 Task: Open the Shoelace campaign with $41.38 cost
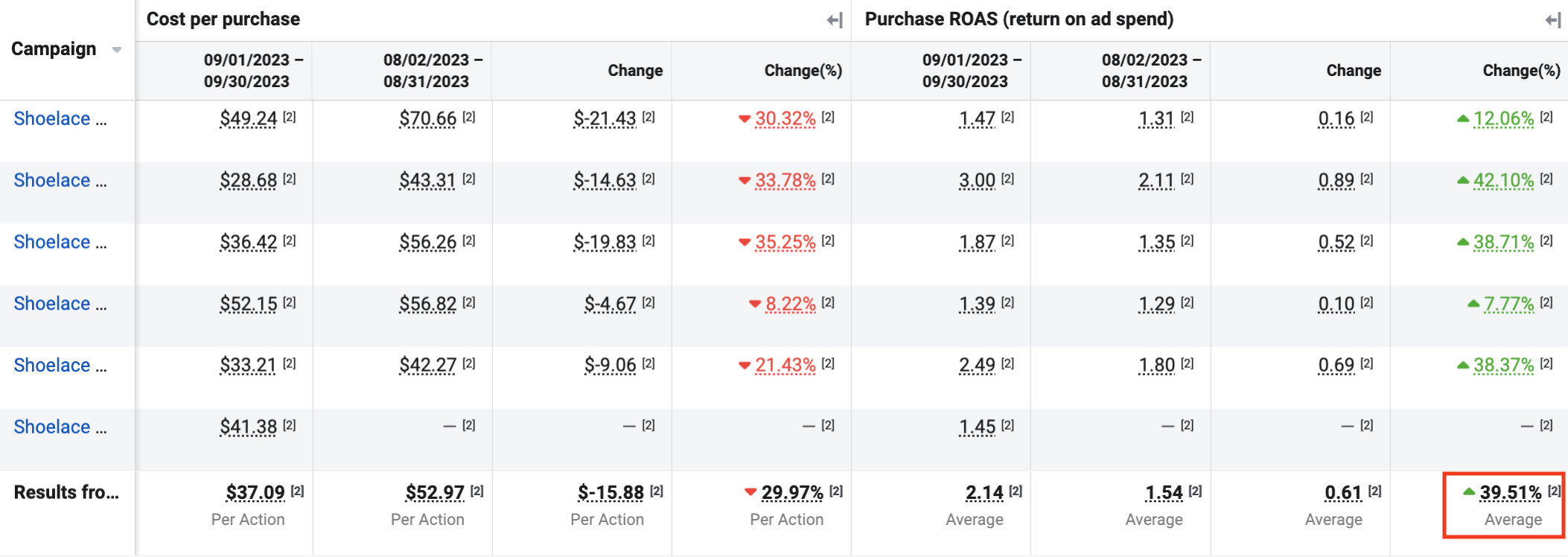pyautogui.click(x=60, y=427)
